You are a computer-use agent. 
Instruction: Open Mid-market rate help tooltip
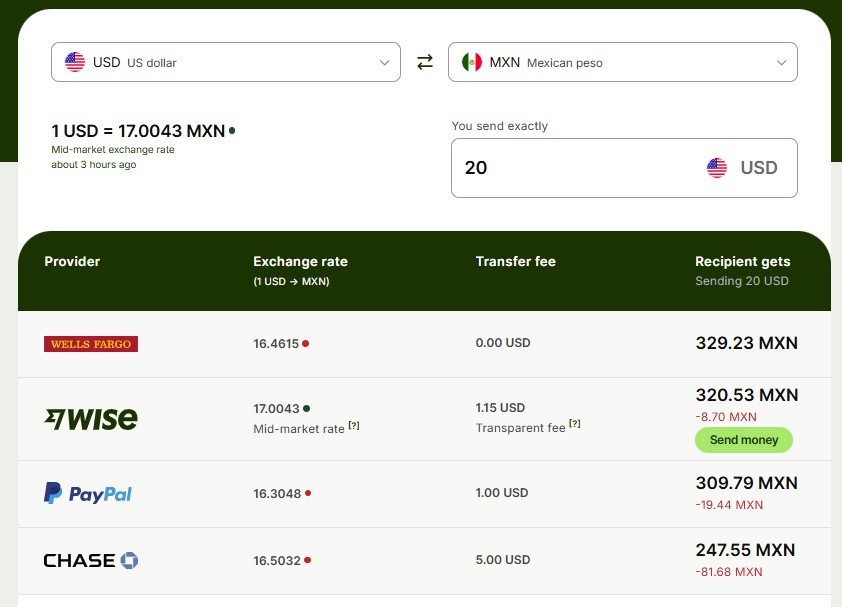(x=354, y=426)
